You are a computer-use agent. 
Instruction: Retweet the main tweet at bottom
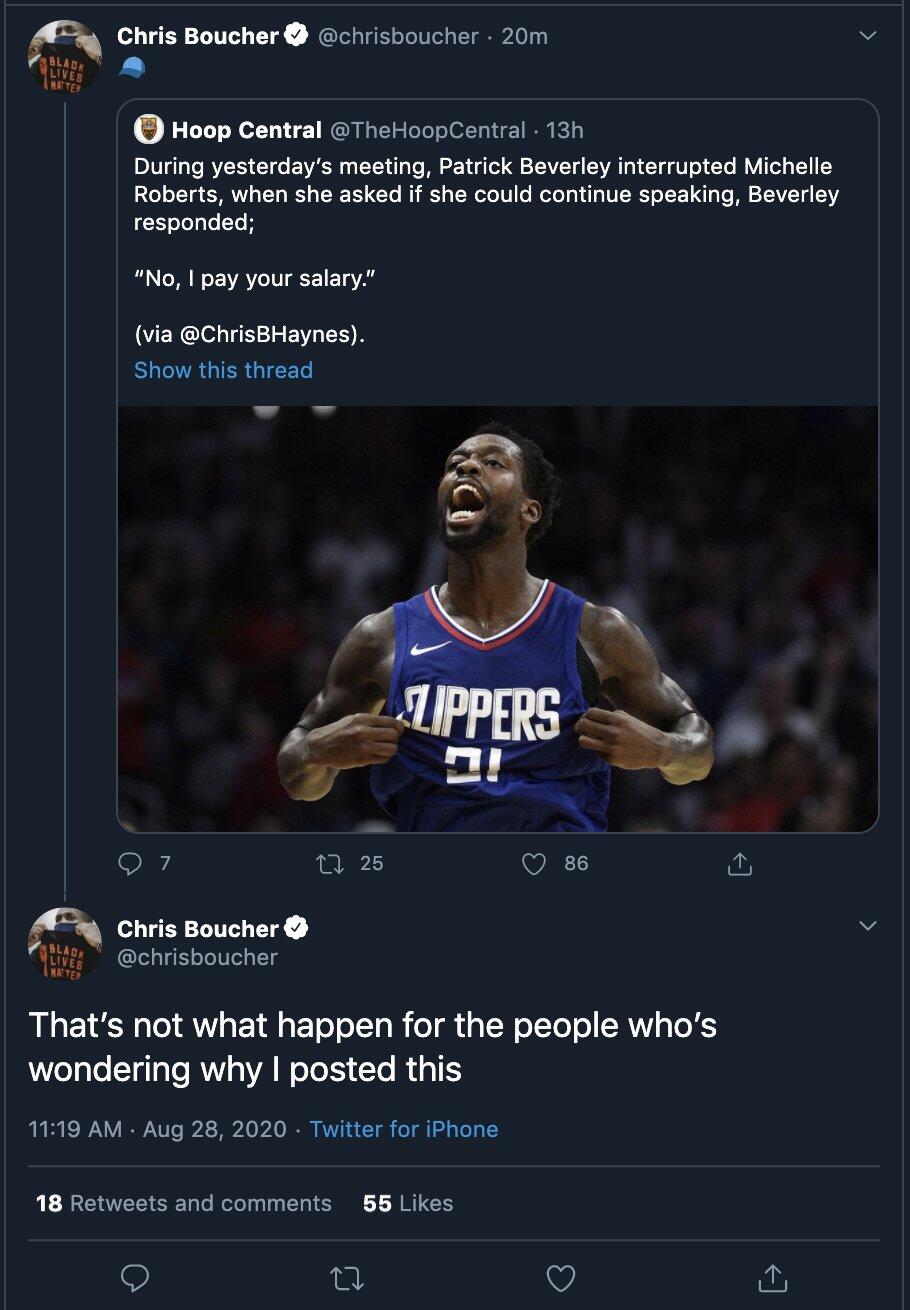pyautogui.click(x=346, y=1277)
